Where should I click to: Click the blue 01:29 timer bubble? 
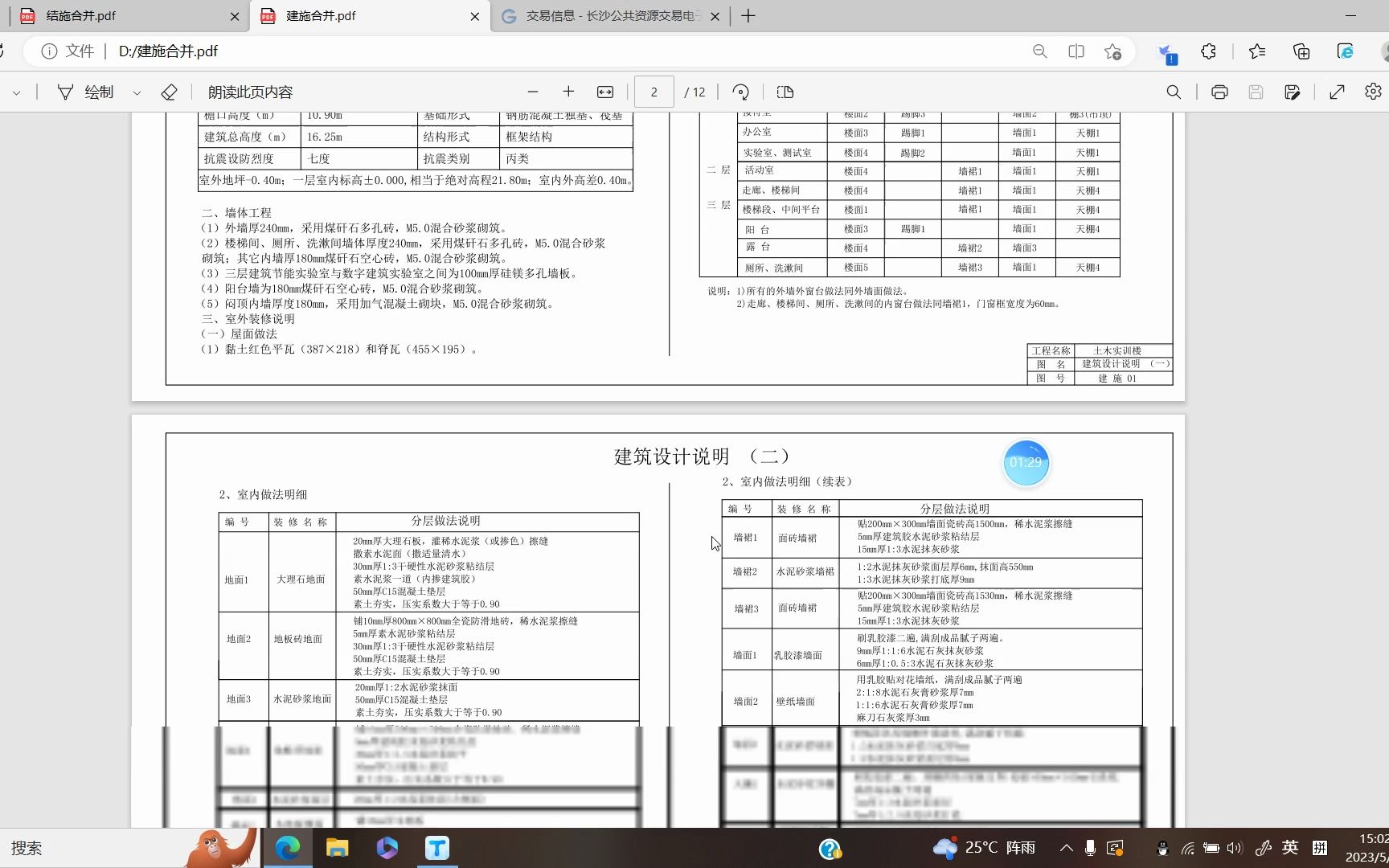[x=1026, y=463]
